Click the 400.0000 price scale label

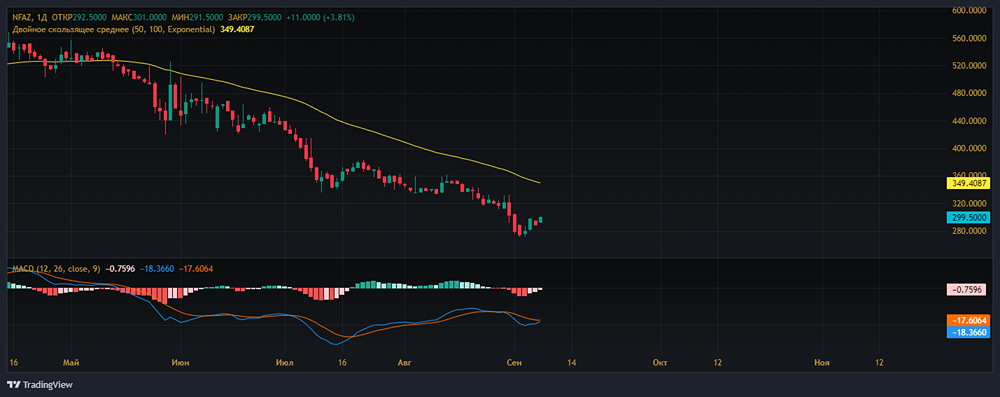tap(970, 148)
